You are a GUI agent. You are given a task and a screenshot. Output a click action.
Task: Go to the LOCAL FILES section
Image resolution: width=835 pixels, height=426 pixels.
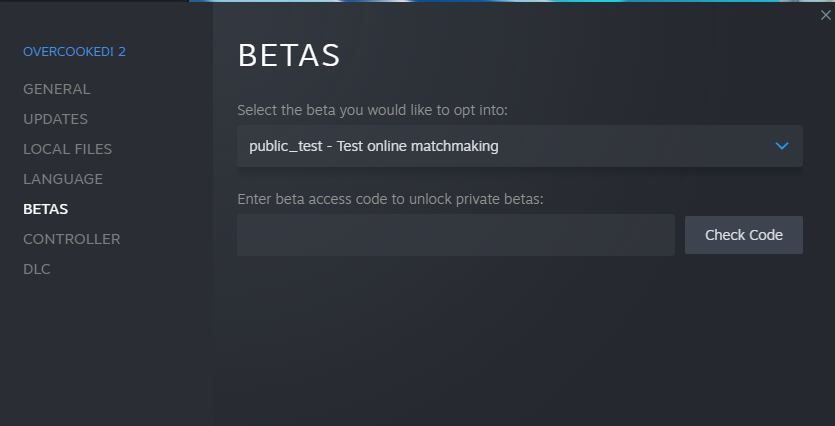(68, 149)
